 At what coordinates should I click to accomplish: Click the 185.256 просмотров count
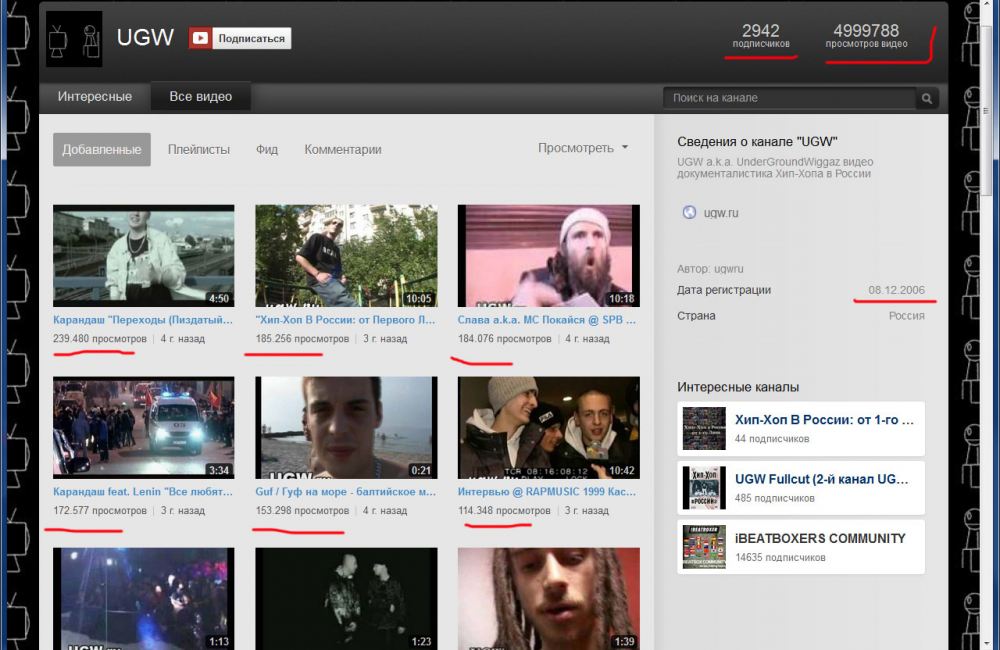click(x=302, y=339)
